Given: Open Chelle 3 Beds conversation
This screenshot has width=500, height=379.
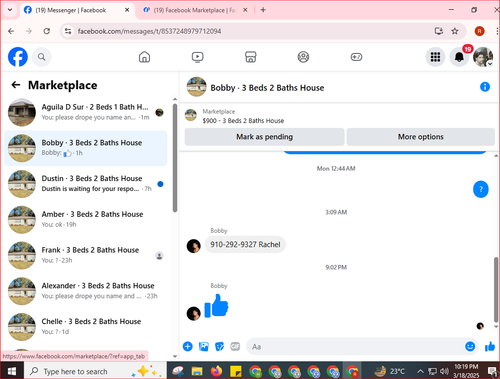Looking at the screenshot, I should click(x=86, y=326).
